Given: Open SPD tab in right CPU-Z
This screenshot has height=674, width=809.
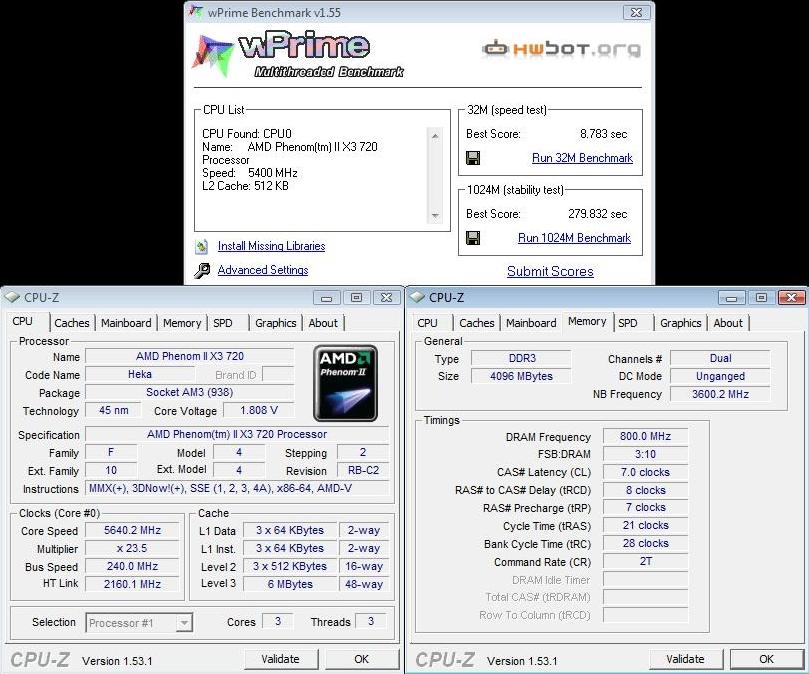Looking at the screenshot, I should tap(628, 323).
